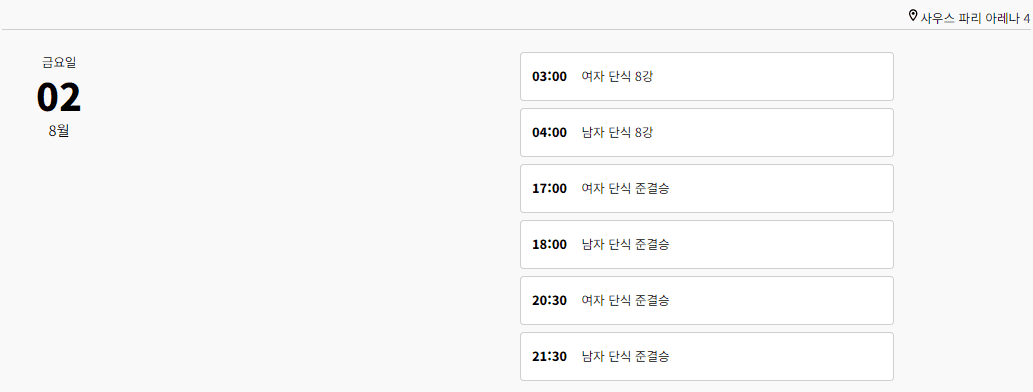Screen dimensions: 1033x392
Task: Select the 04:00 남자 단식 8강 session card
Action: [707, 132]
